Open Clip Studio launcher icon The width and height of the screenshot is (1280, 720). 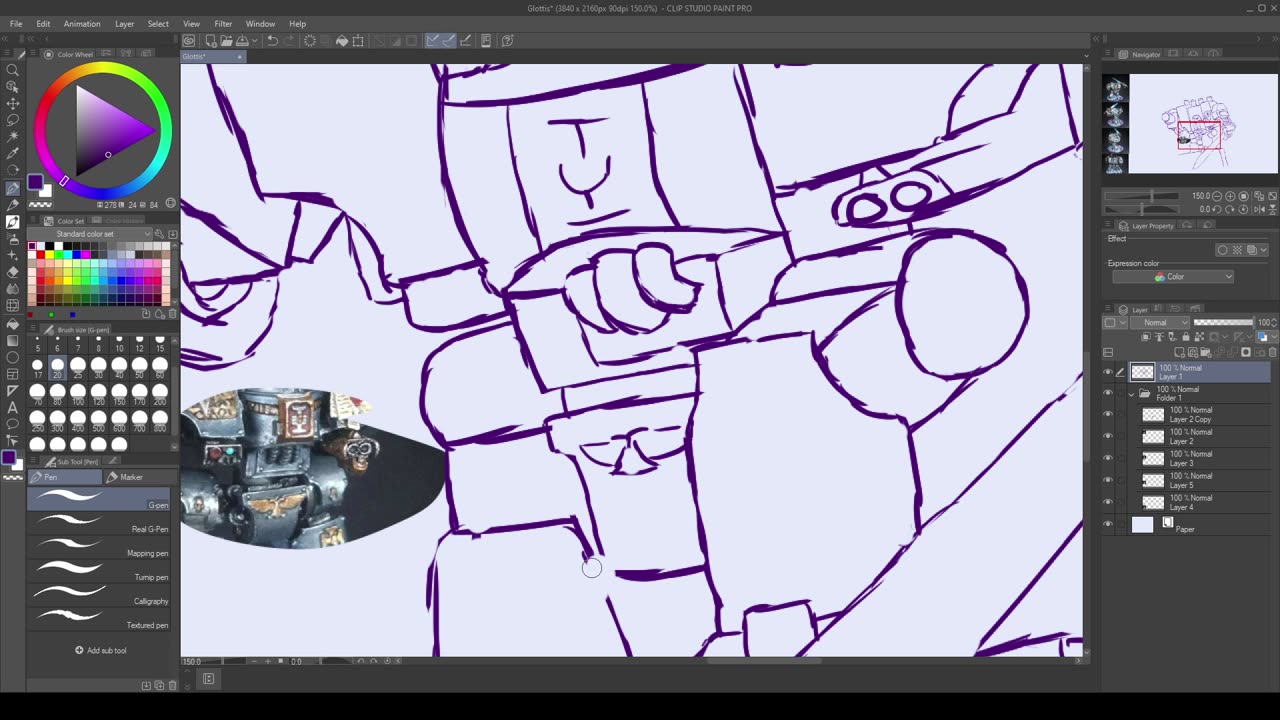(189, 41)
